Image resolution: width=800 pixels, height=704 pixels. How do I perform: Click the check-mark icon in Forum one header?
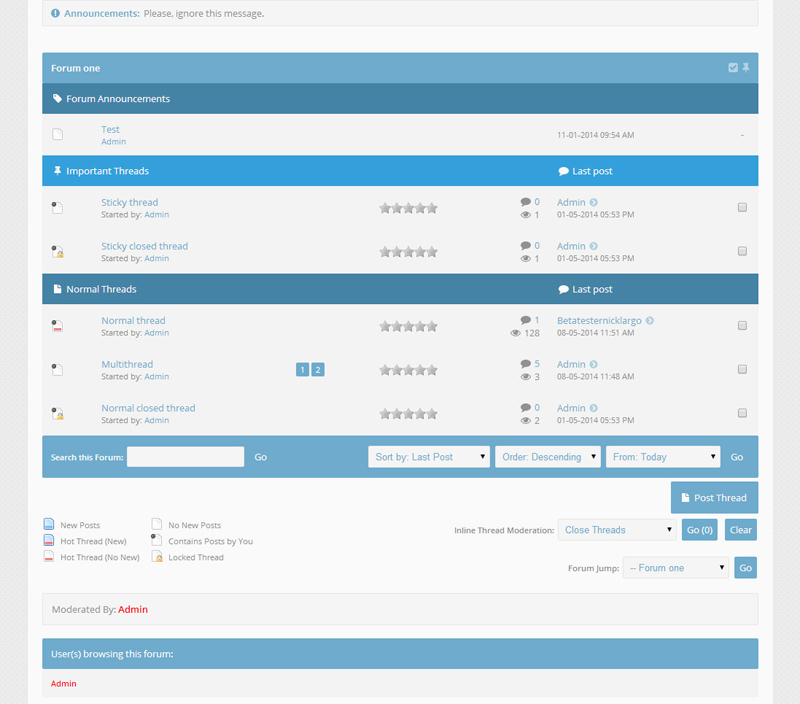[x=733, y=68]
